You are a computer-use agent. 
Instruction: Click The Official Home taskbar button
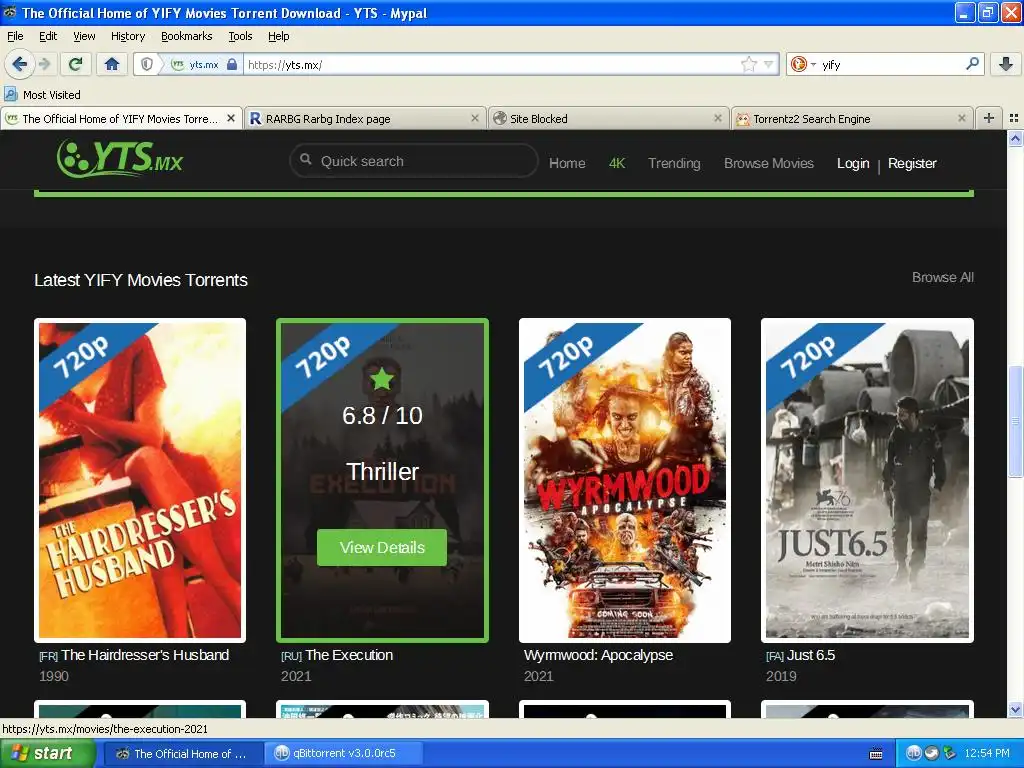click(183, 753)
